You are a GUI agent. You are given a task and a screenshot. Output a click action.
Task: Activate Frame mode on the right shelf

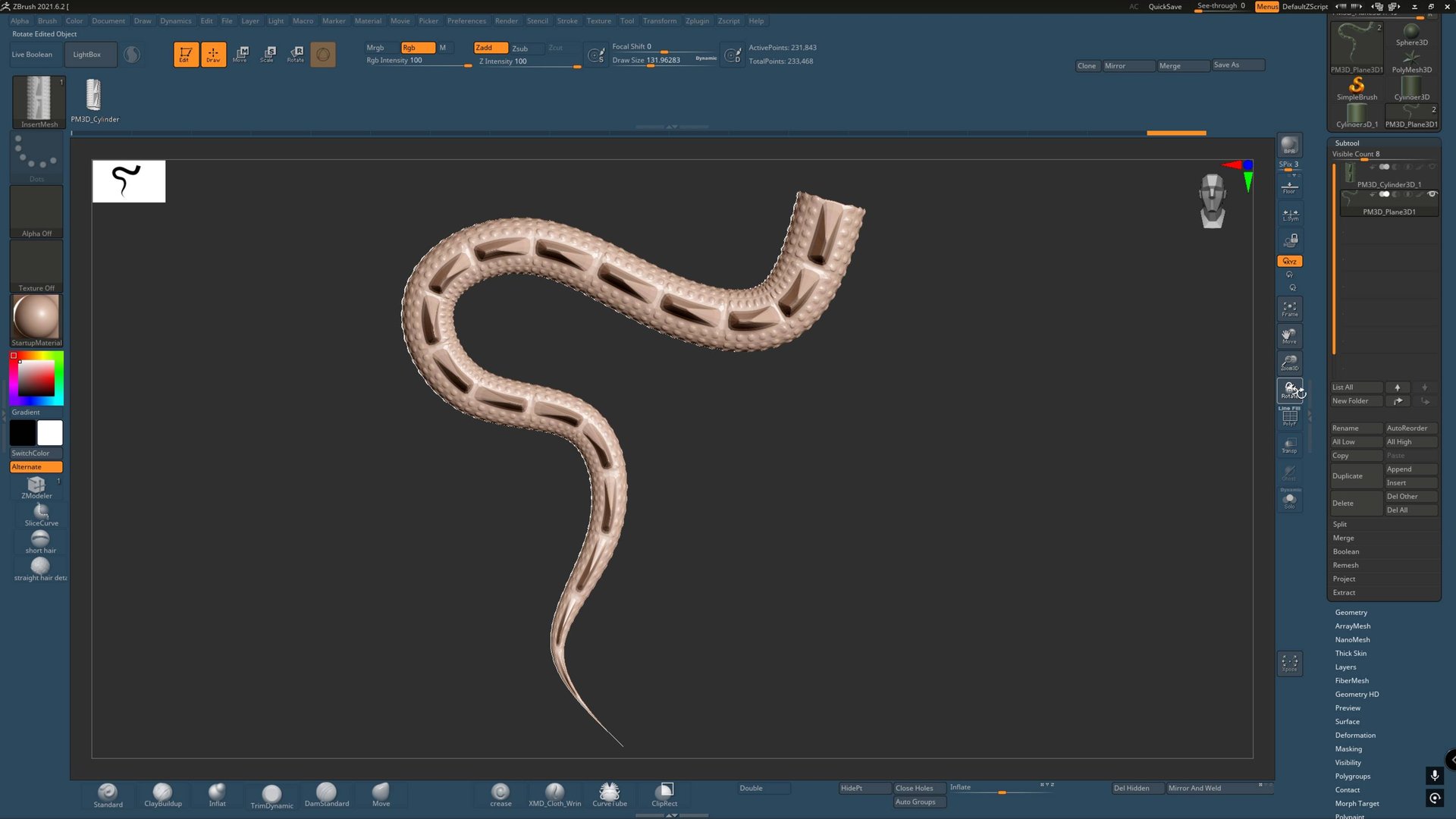(x=1289, y=308)
